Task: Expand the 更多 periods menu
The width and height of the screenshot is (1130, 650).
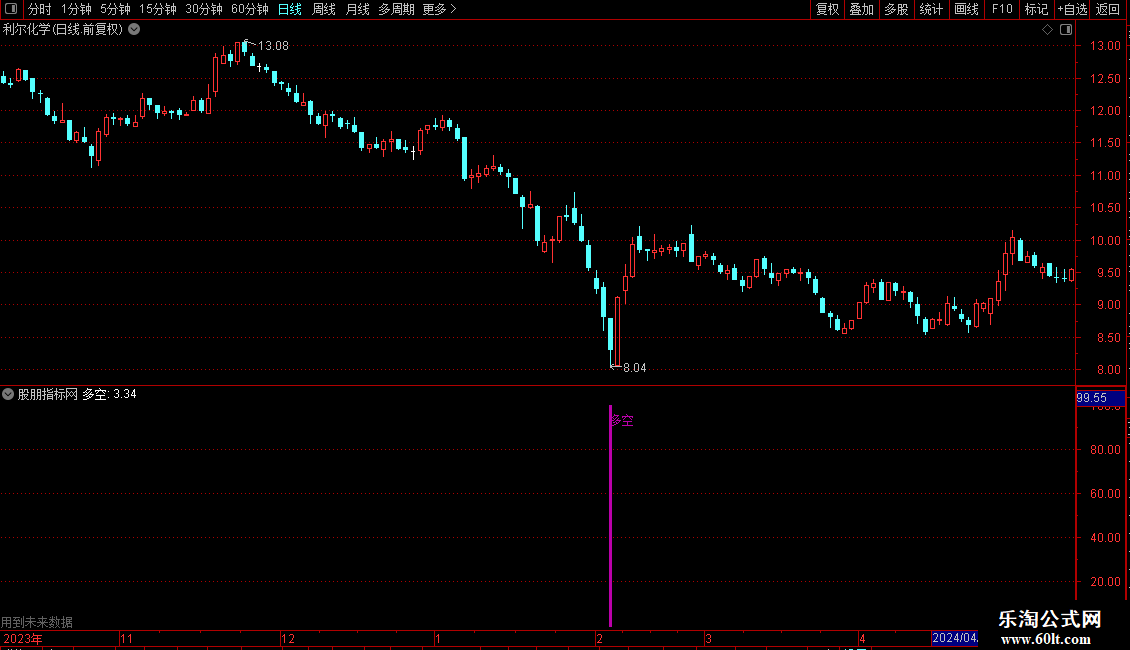Action: (439, 9)
